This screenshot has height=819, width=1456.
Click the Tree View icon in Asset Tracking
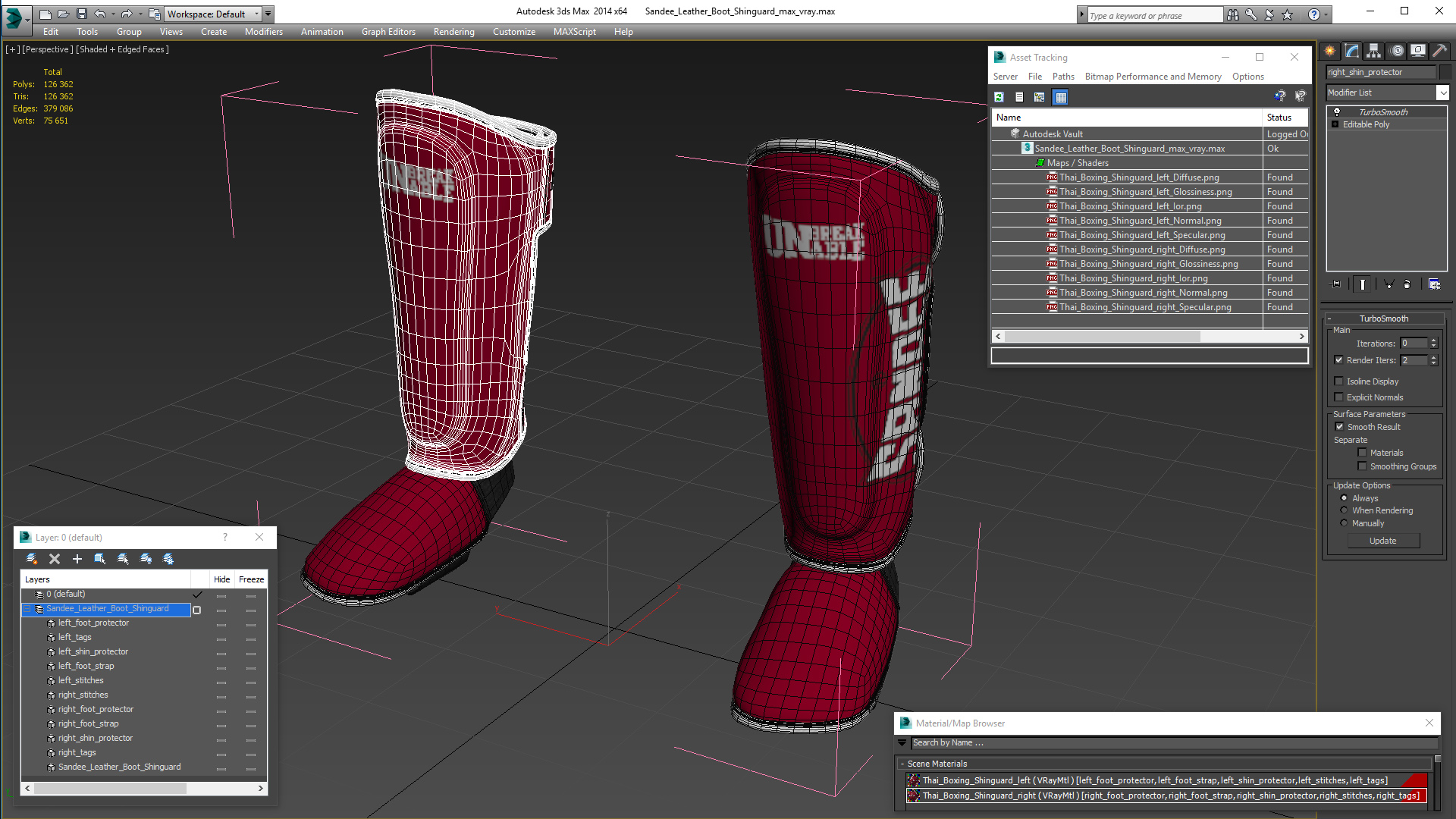1040,97
